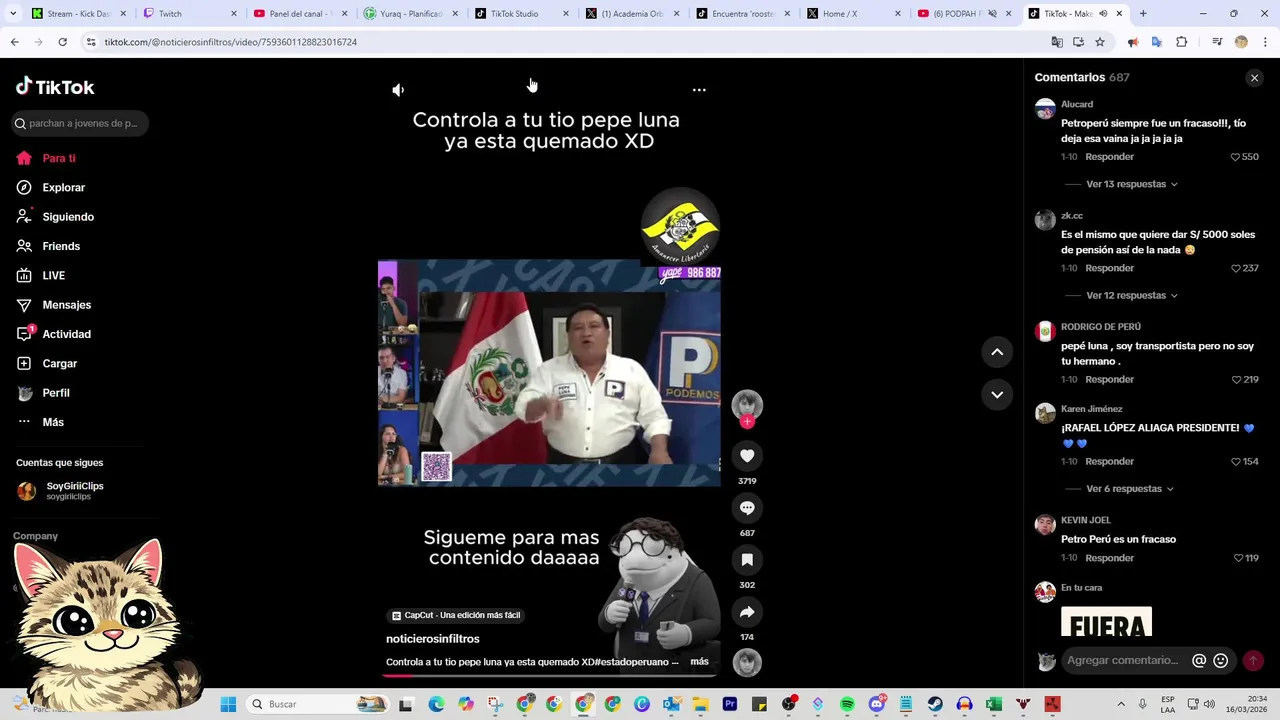
Task: Post comment with the red arrow button
Action: coord(1252,660)
